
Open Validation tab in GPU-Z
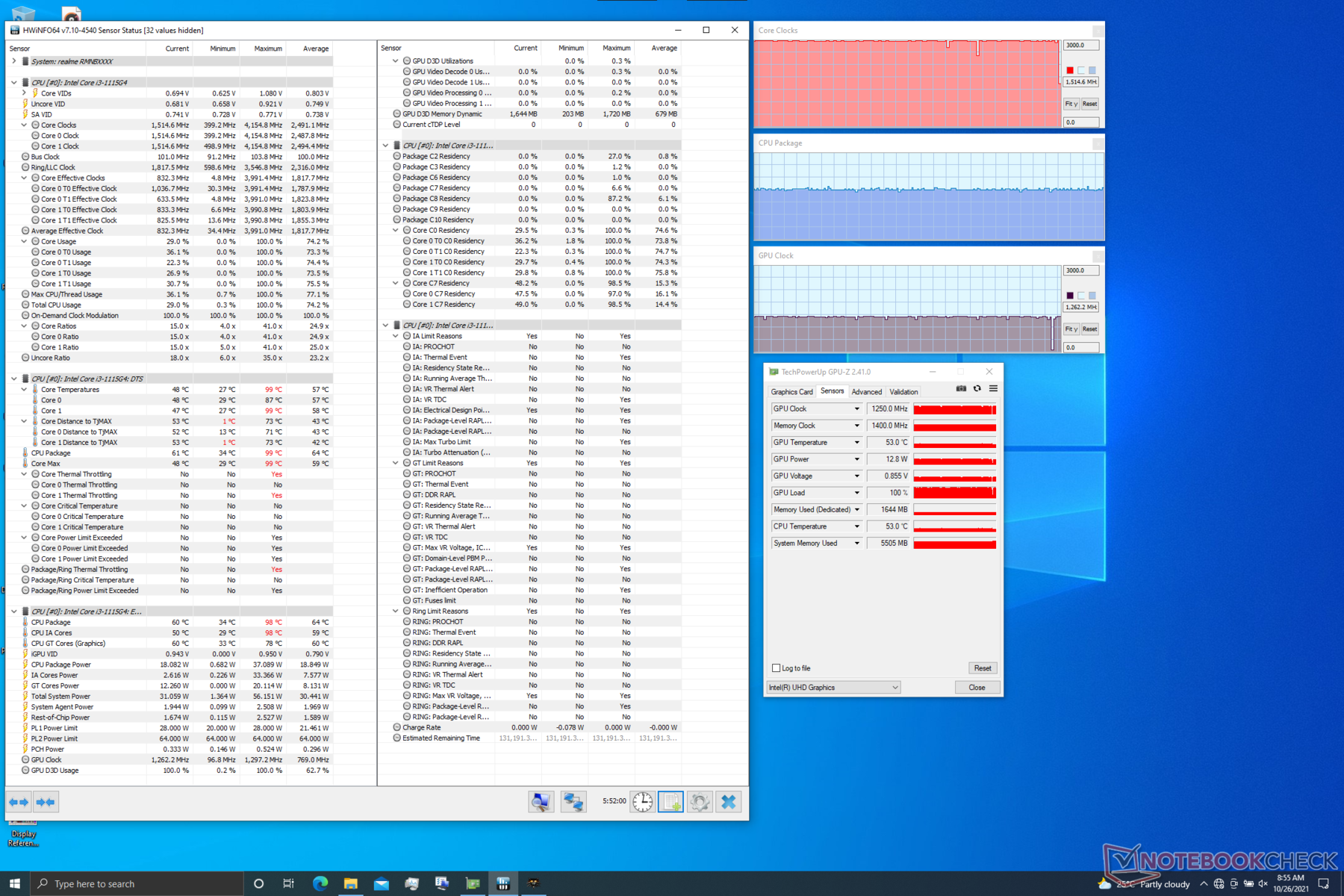[x=903, y=392]
